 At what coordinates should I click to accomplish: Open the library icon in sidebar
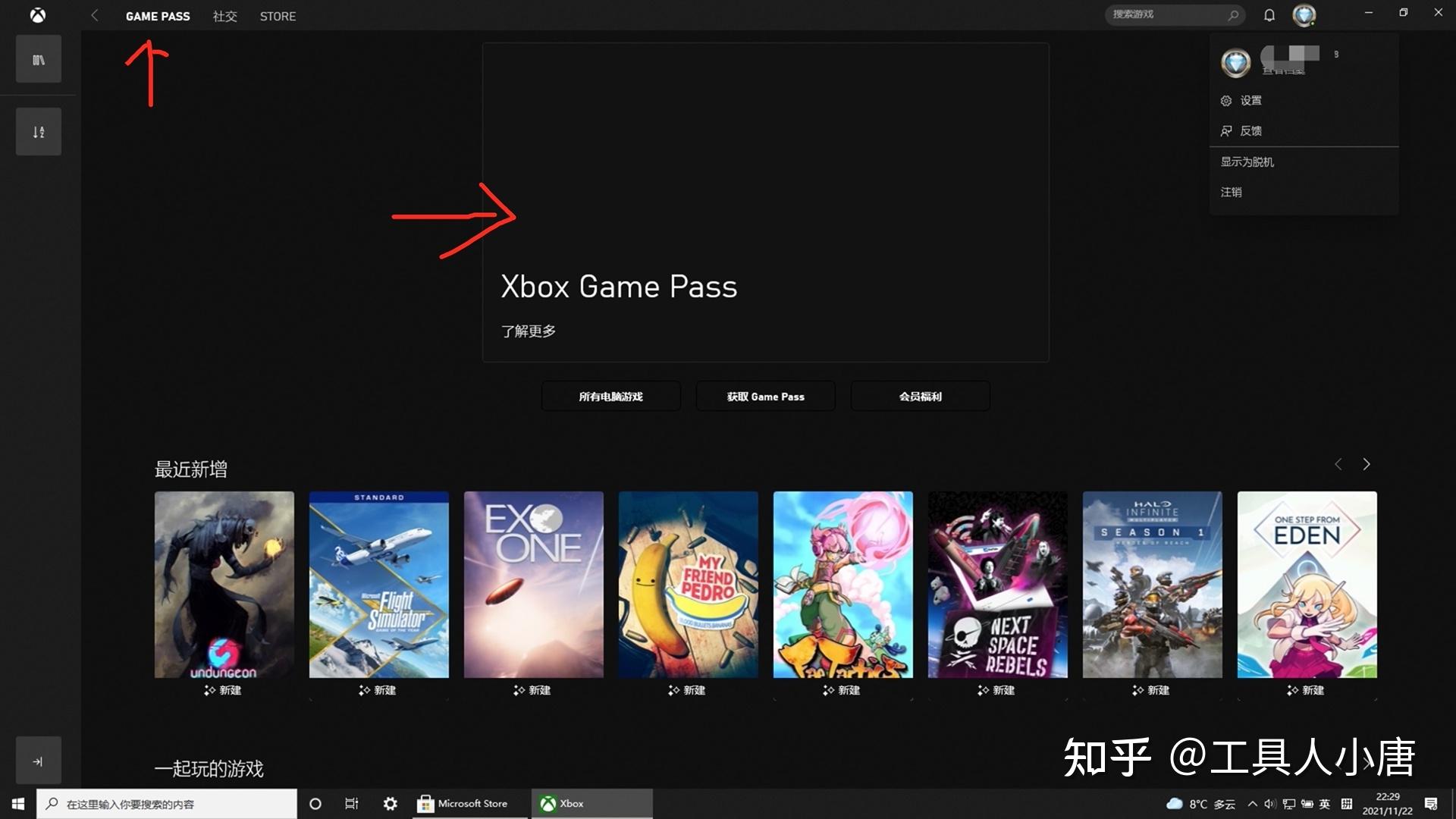tap(39, 60)
